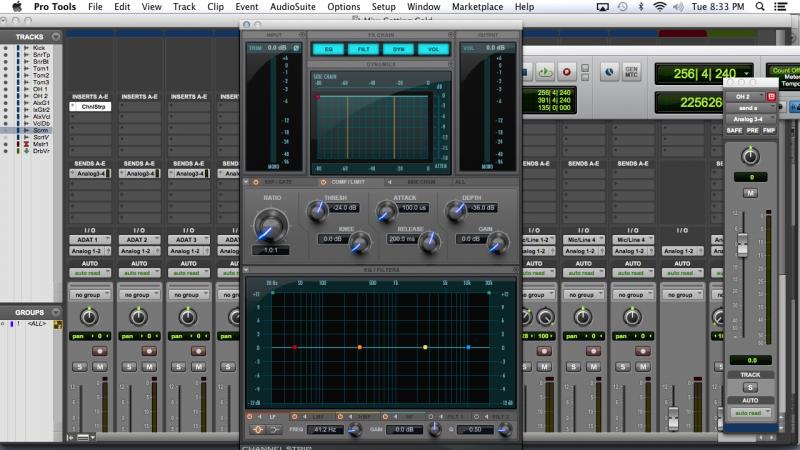Toggle the DYN module in FX chain
This screenshot has width=800, height=450.
point(398,49)
